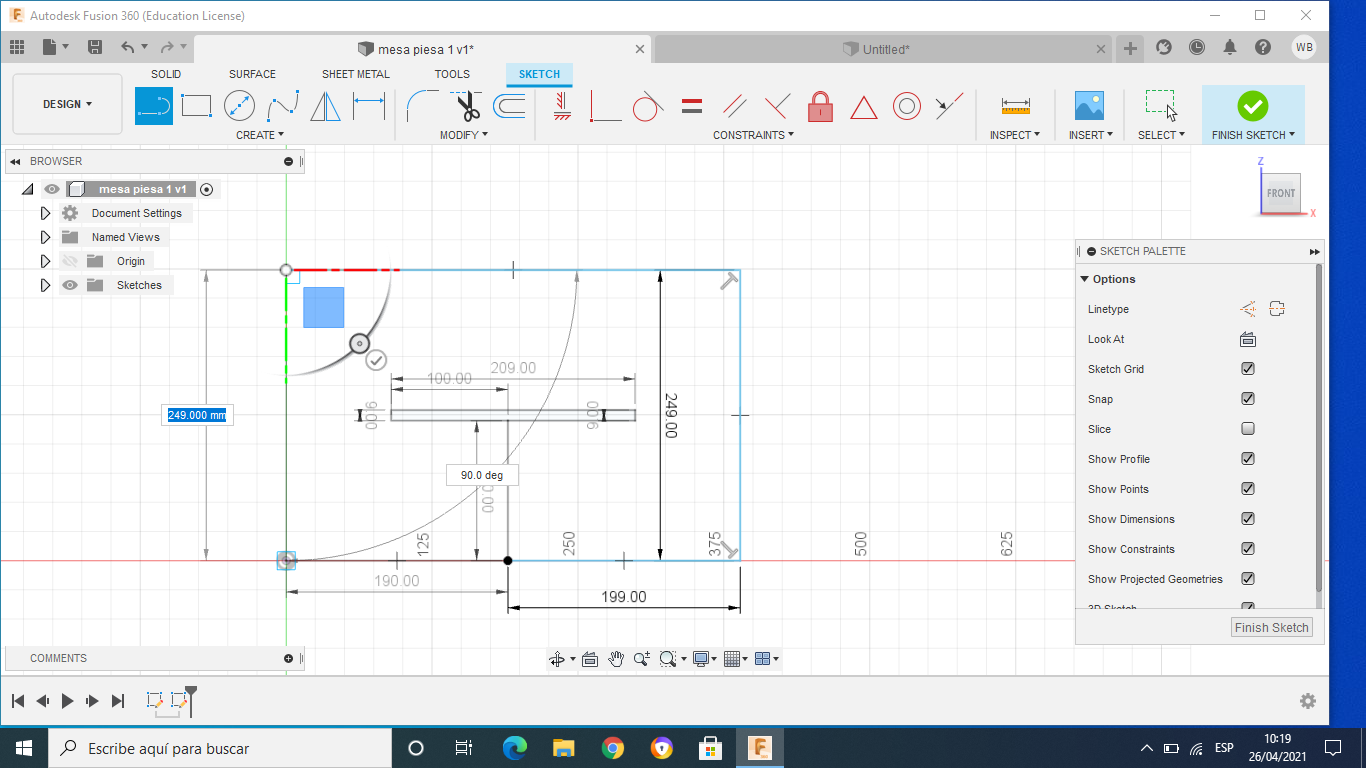1366x768 pixels.
Task: Open the DESIGN workspace dropdown
Action: [x=67, y=104]
